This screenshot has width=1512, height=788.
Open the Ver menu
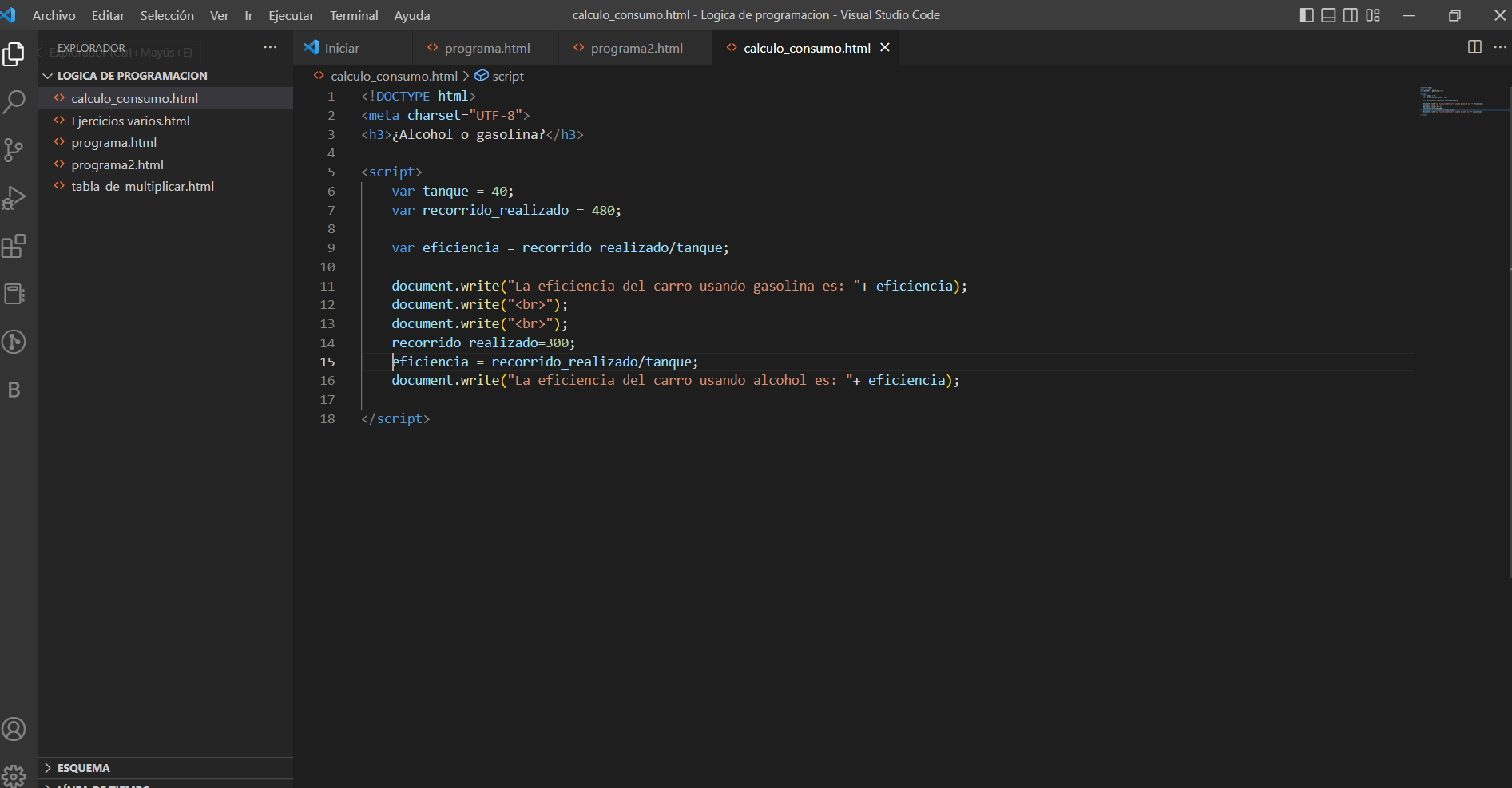(219, 15)
